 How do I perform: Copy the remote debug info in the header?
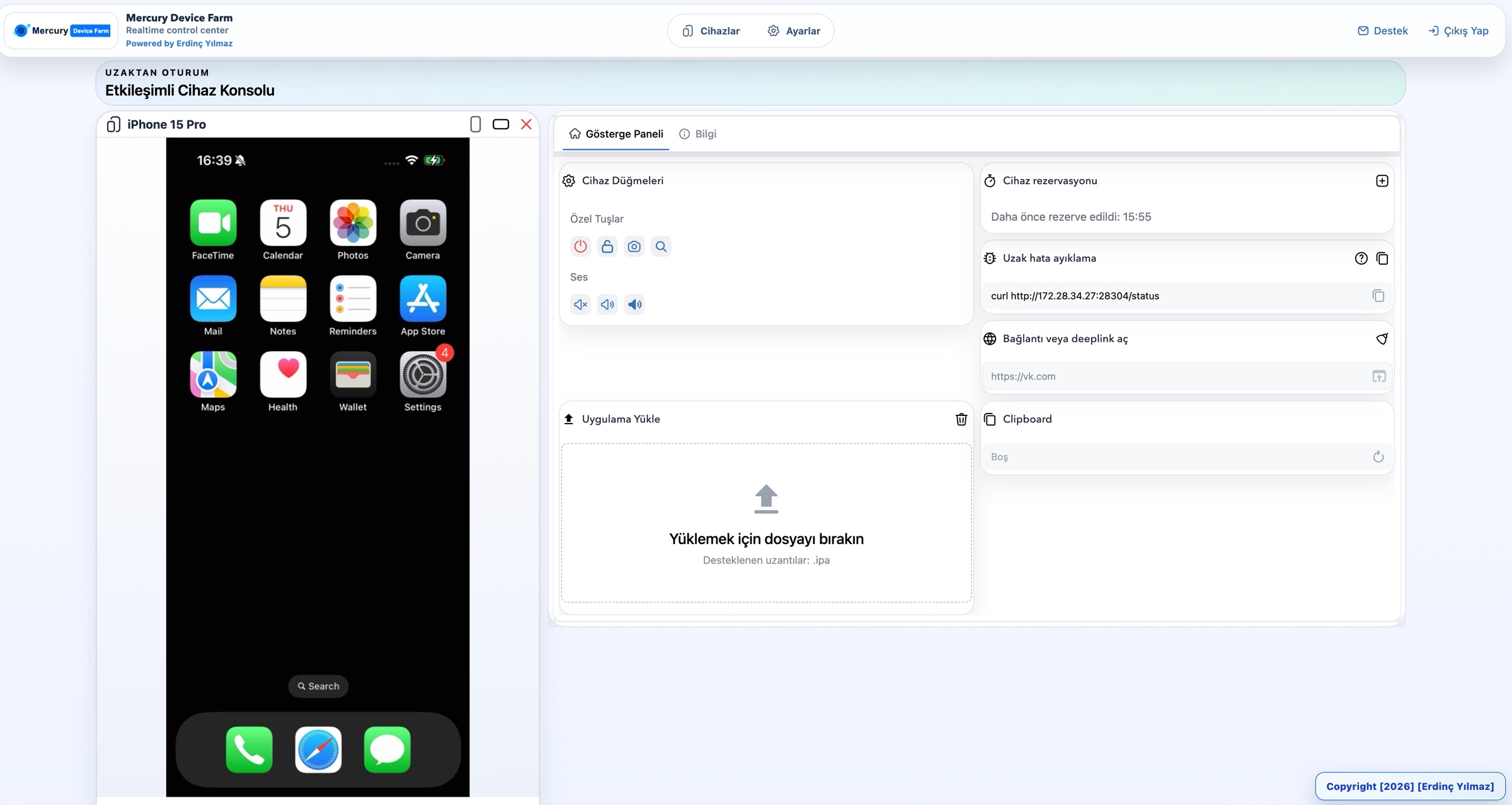click(x=1382, y=258)
